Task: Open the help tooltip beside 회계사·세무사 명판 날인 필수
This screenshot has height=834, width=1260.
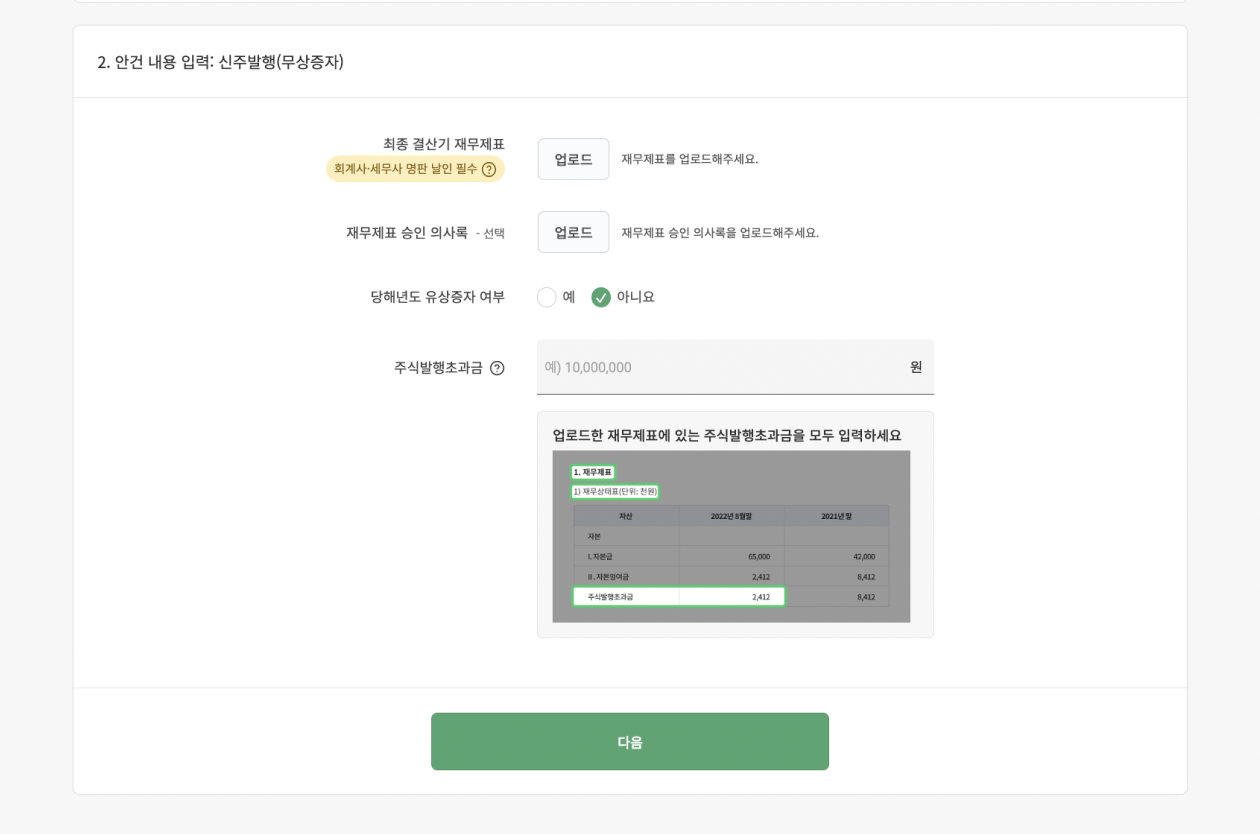Action: coord(488,170)
